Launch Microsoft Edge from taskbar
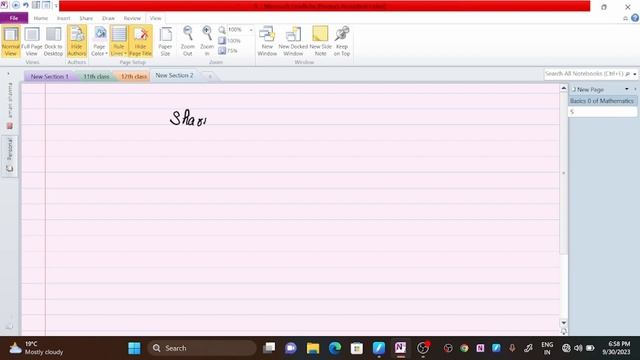Viewport: 640px width, 360px height. 335,348
